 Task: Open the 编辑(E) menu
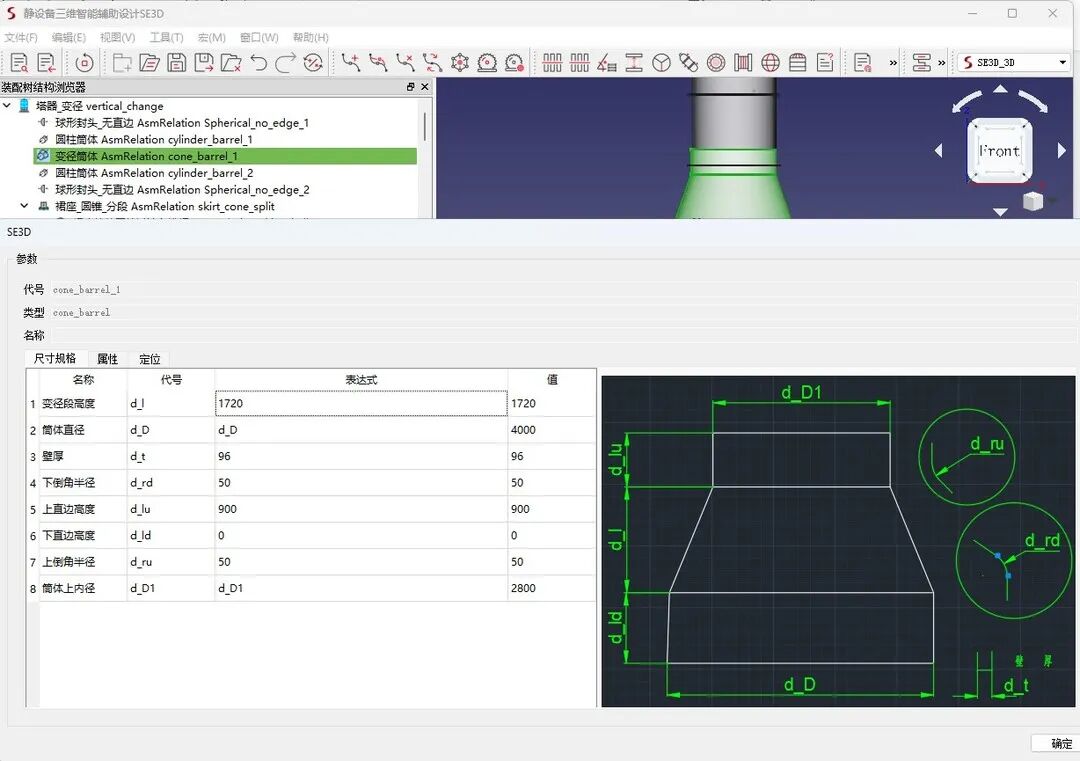69,37
